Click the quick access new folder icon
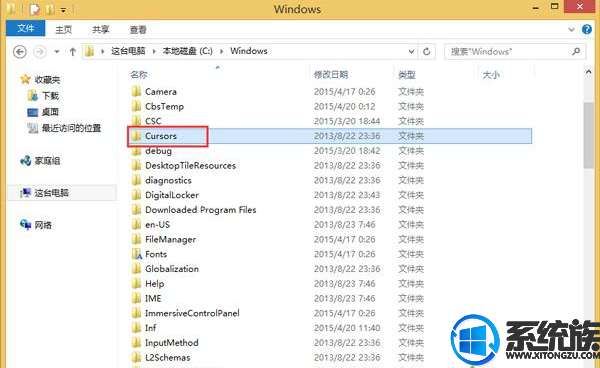 tap(50, 9)
